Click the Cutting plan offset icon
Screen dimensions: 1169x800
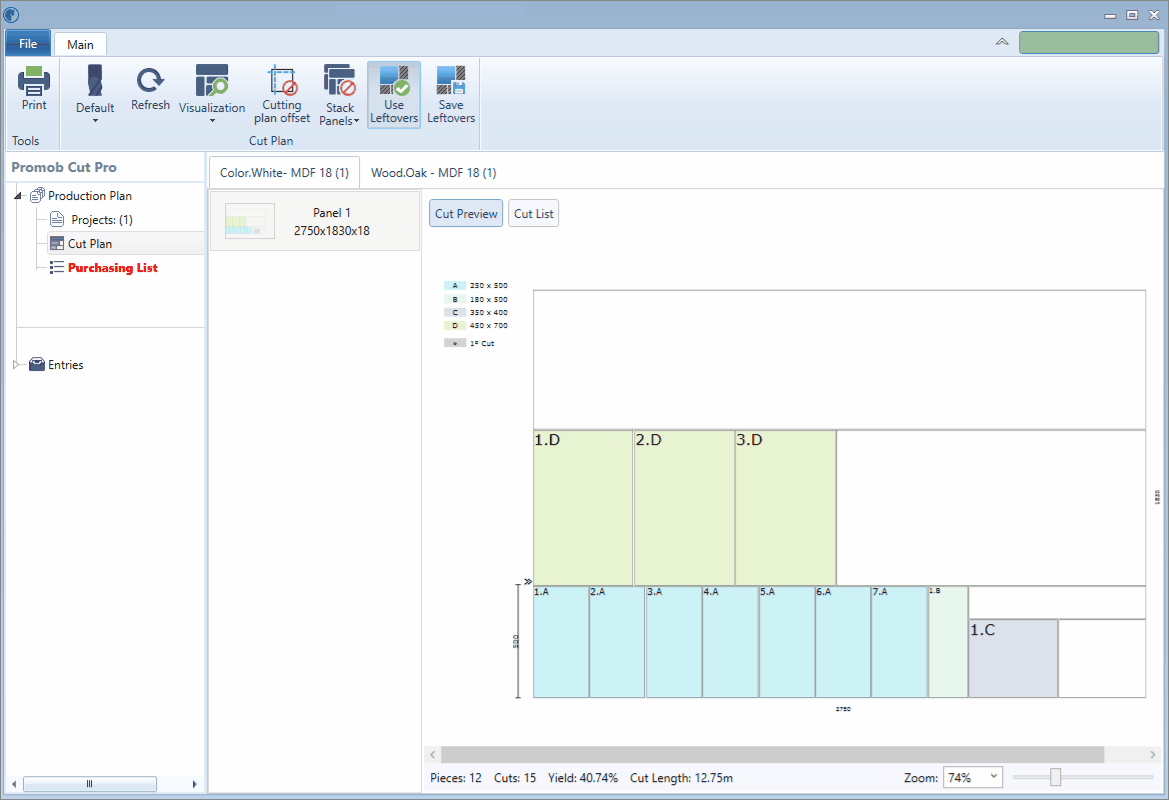tap(282, 81)
